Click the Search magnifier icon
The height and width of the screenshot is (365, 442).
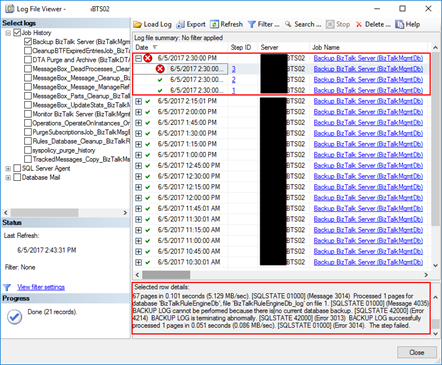pos(288,24)
